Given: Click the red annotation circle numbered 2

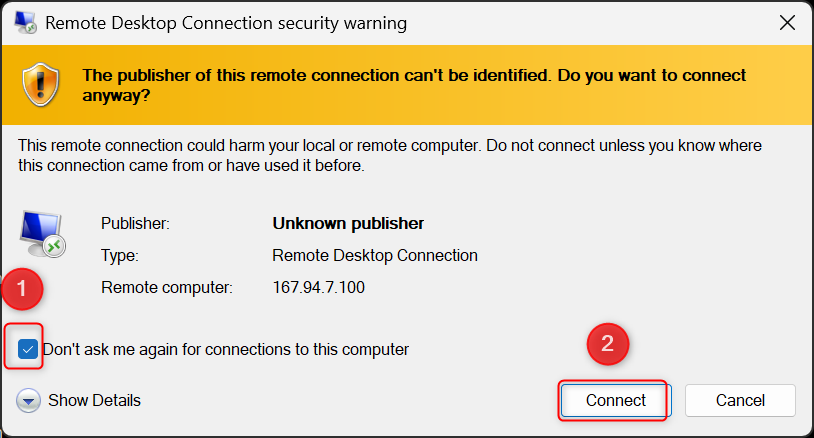Looking at the screenshot, I should click(x=606, y=345).
